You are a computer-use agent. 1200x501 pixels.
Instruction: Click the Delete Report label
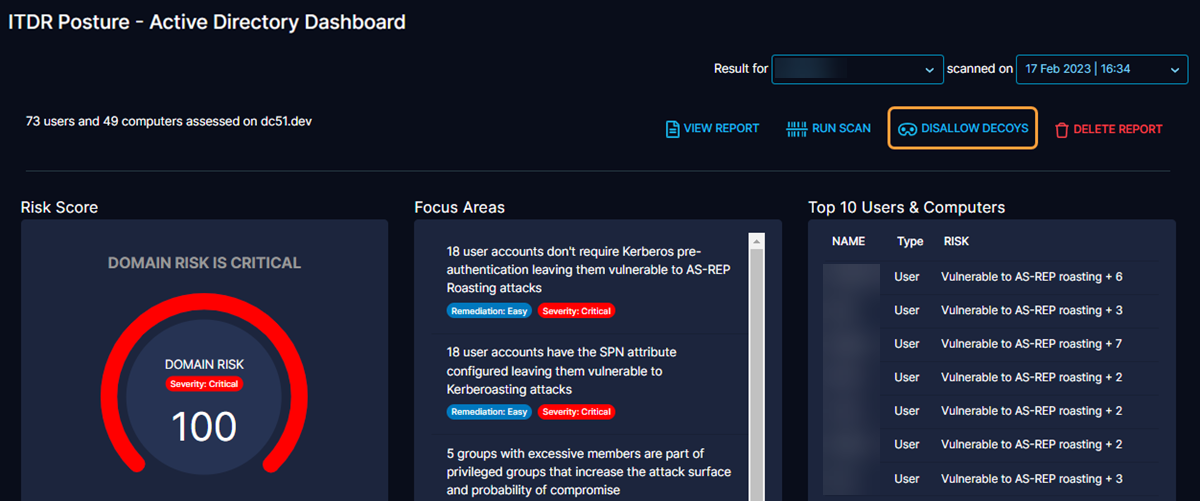(1117, 129)
